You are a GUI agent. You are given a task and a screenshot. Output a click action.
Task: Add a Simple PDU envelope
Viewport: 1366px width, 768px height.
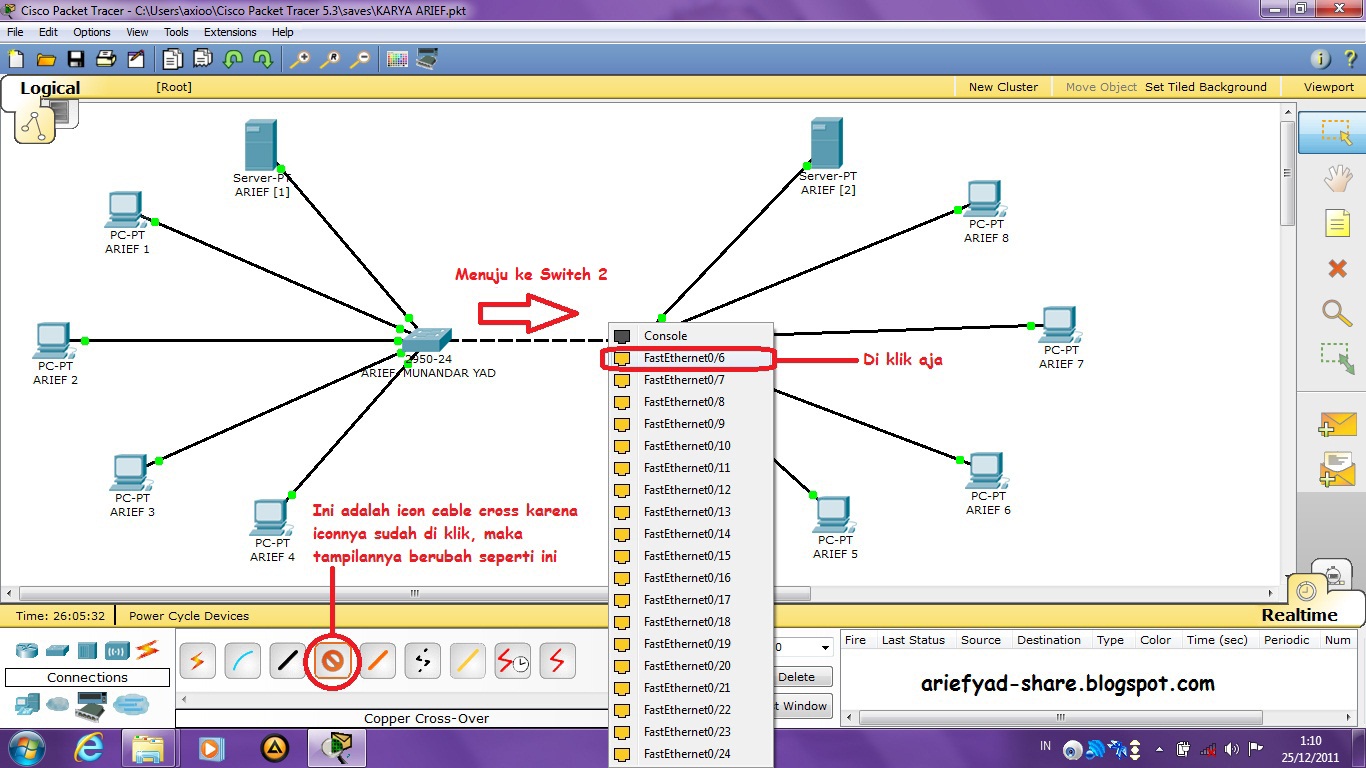pos(1337,423)
